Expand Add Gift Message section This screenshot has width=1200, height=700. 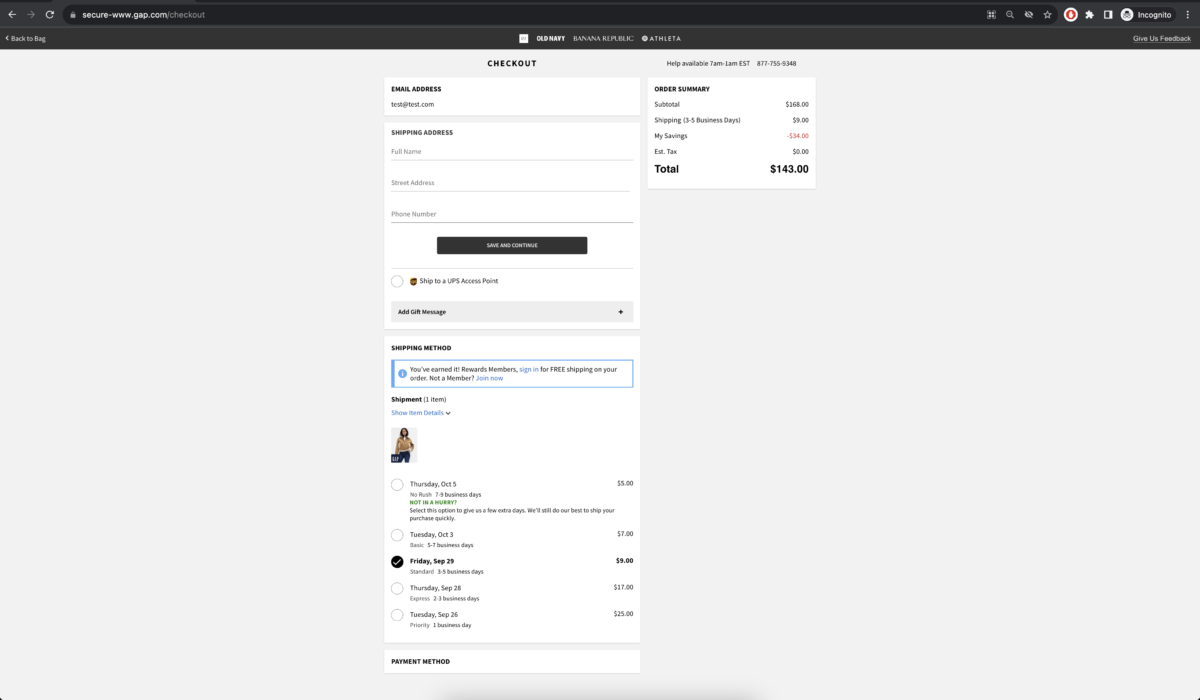click(511, 312)
